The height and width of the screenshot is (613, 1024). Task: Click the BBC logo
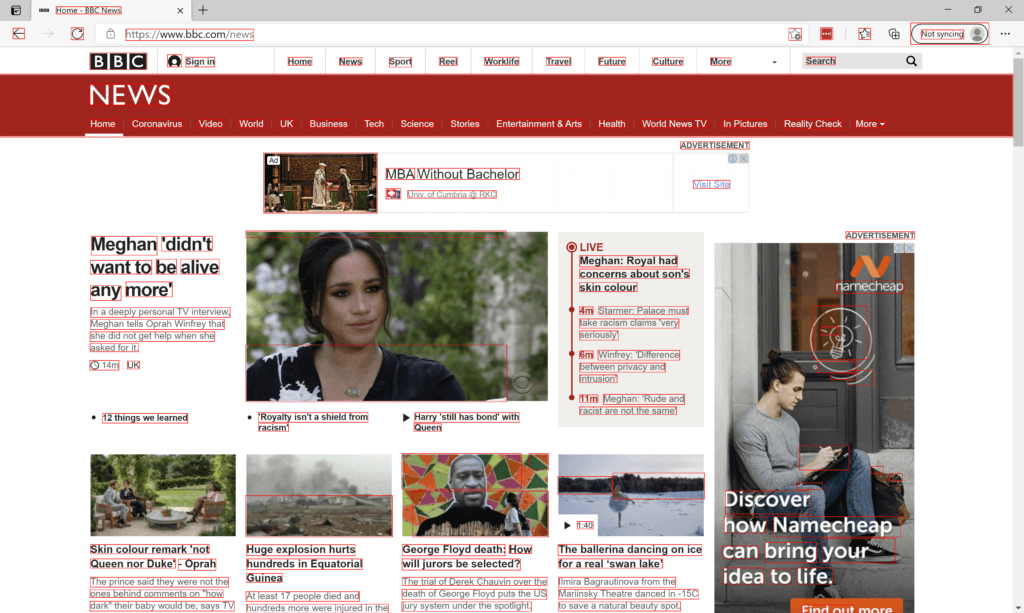tap(118, 61)
